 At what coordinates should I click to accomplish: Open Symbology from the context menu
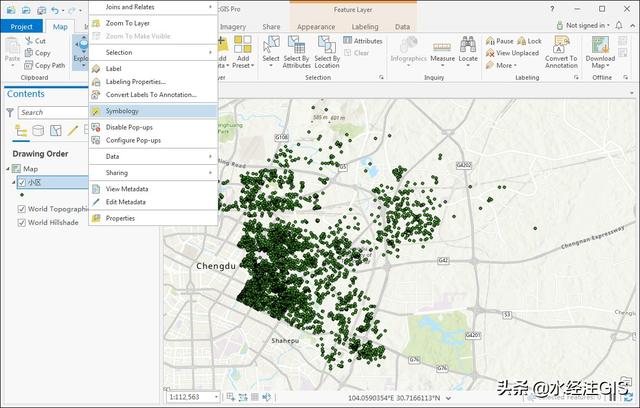153,111
